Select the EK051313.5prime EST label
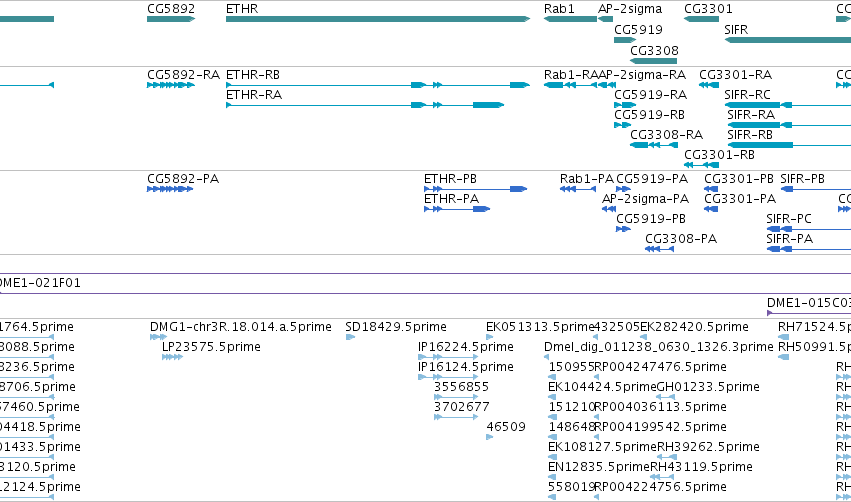851x502 pixels. click(541, 327)
